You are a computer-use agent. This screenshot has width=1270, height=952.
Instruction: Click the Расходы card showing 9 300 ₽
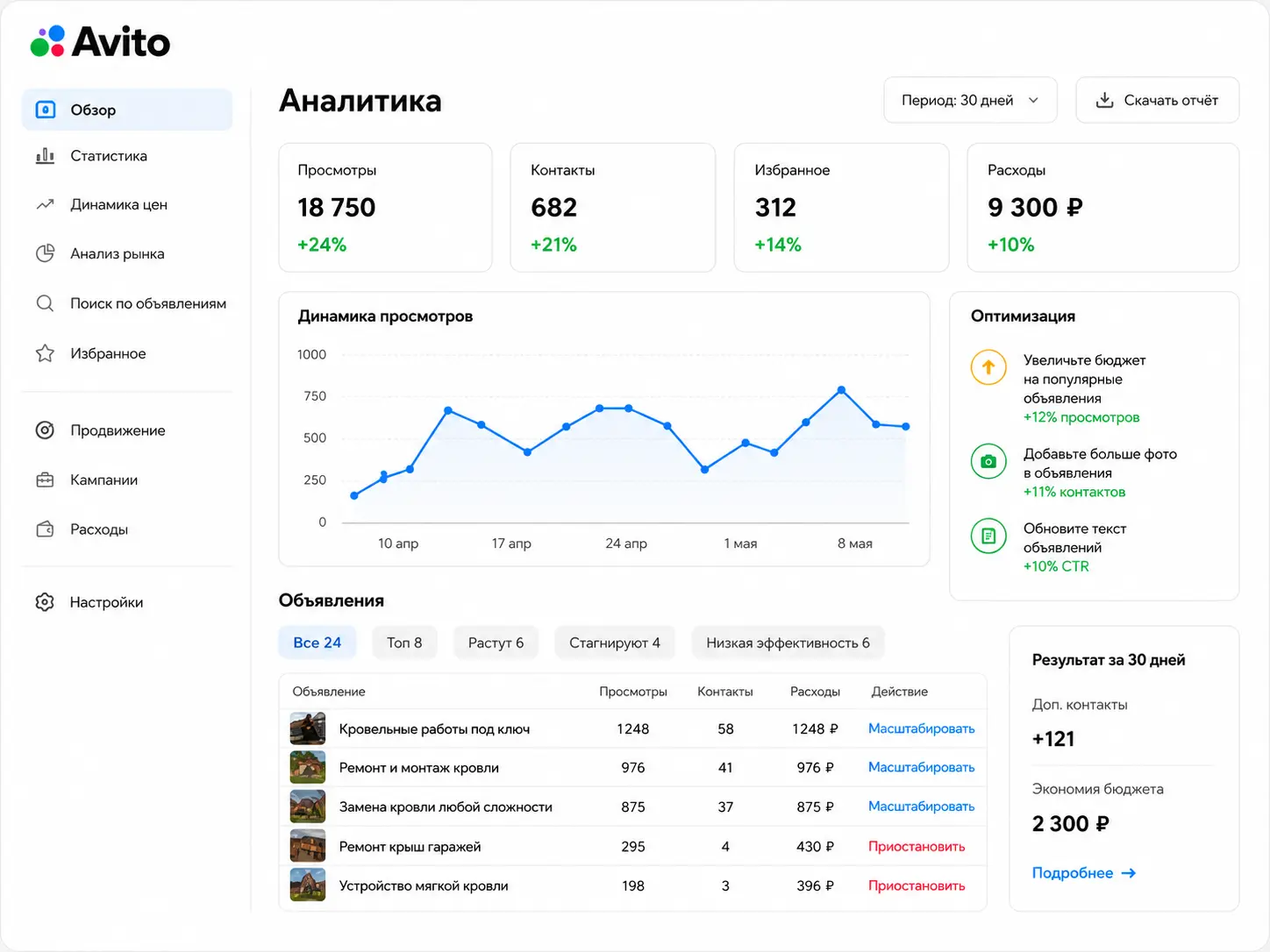point(1103,208)
